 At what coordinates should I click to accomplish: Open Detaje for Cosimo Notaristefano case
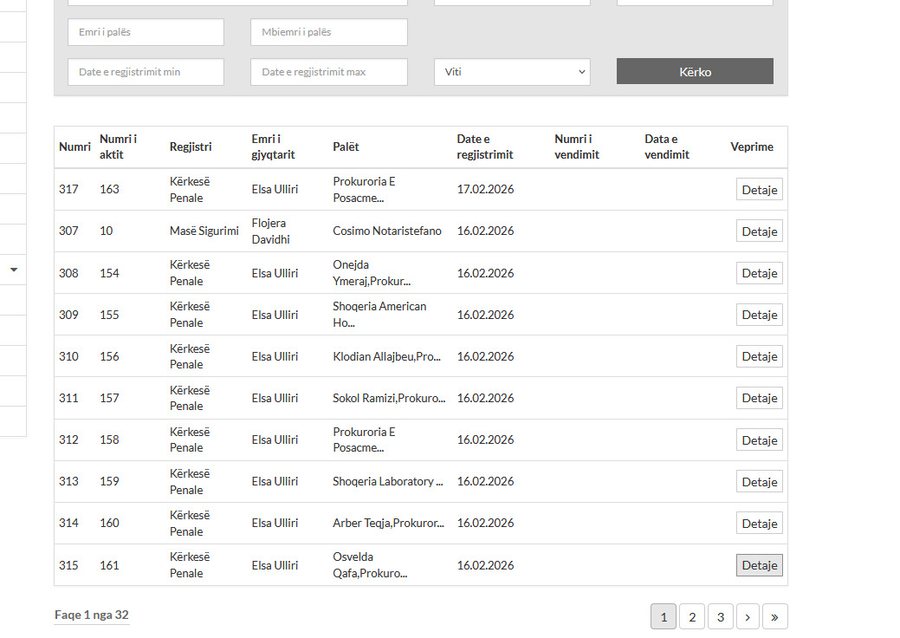coord(759,231)
